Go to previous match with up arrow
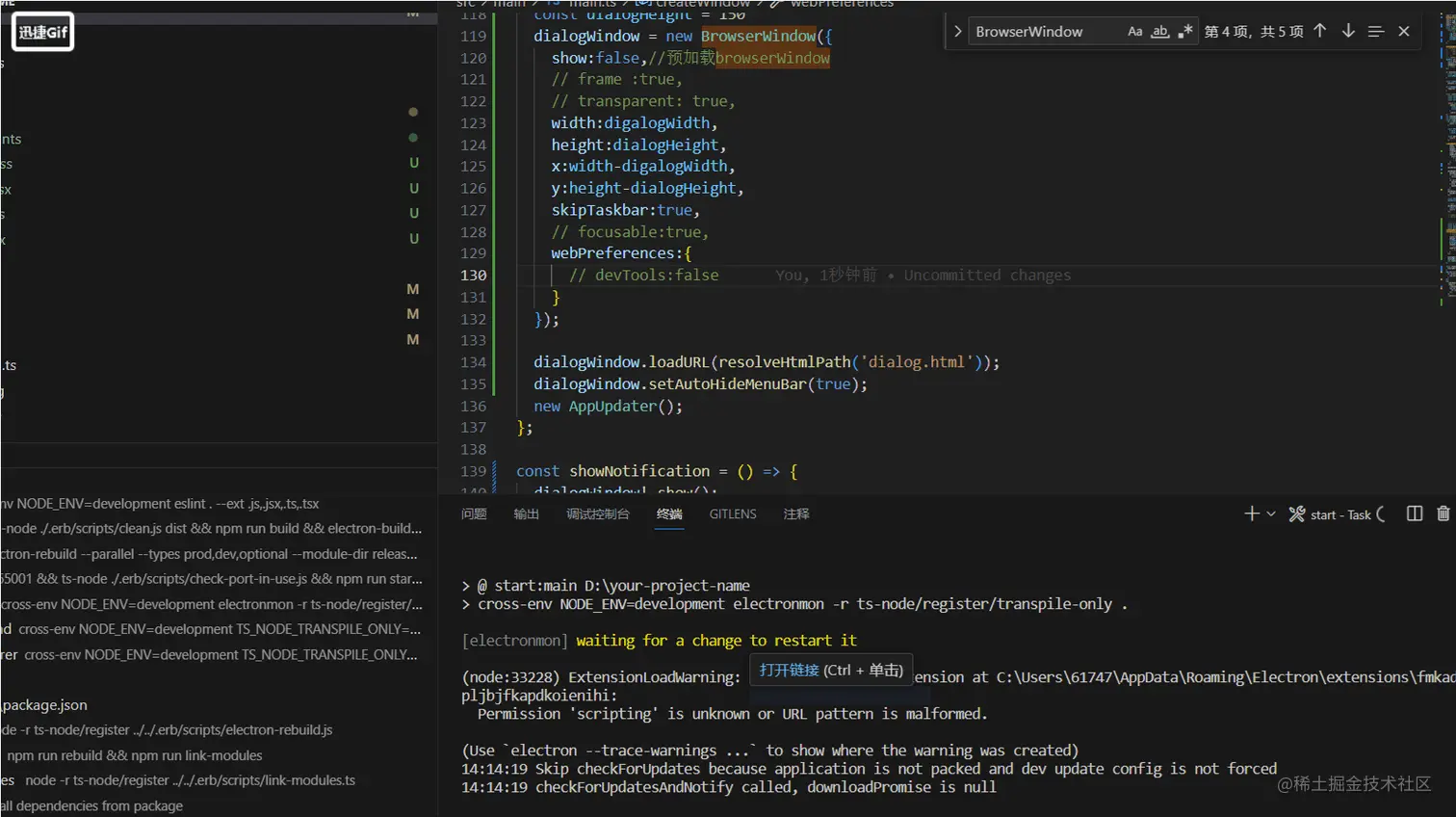The width and height of the screenshot is (1456, 817). pos(1320,32)
